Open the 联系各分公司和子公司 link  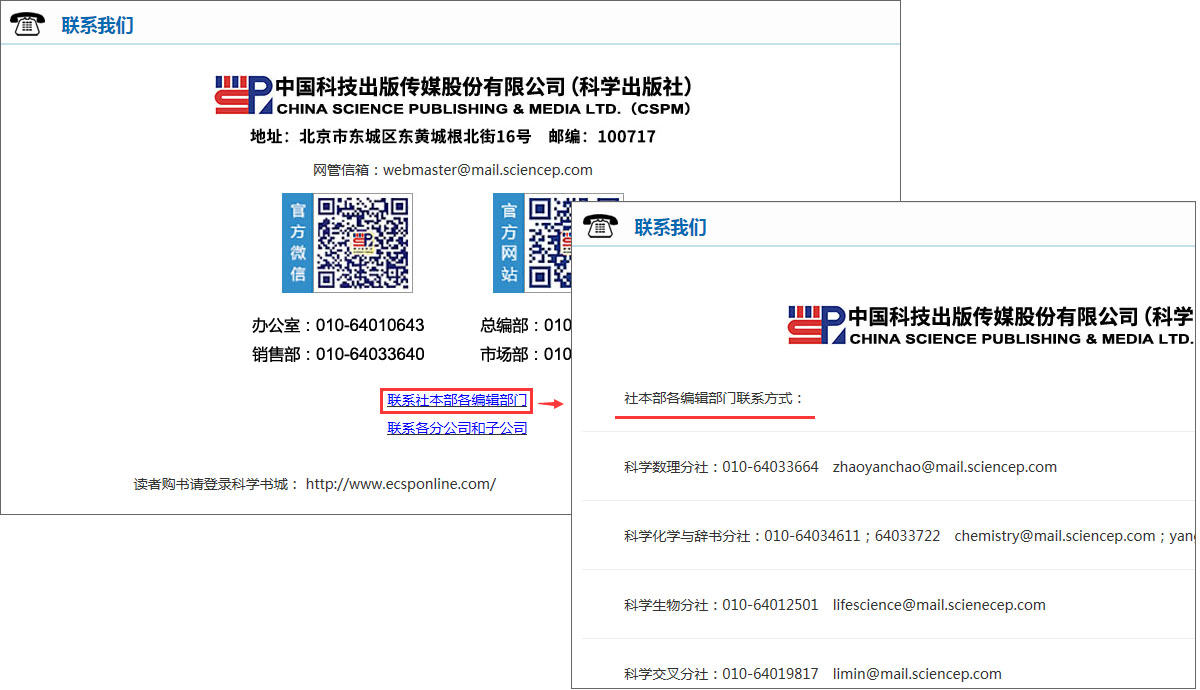click(457, 428)
